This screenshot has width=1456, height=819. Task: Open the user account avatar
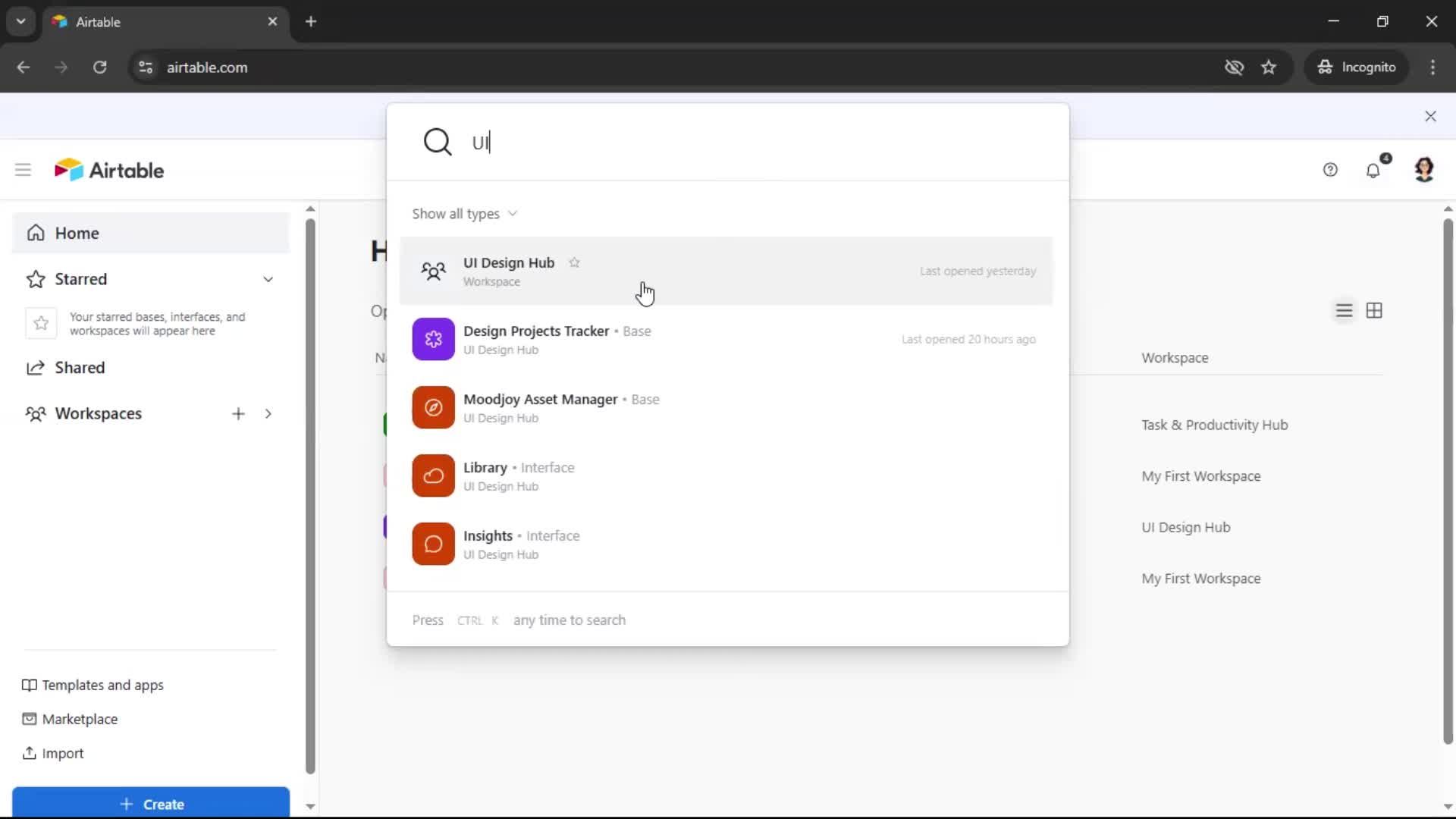tap(1424, 169)
